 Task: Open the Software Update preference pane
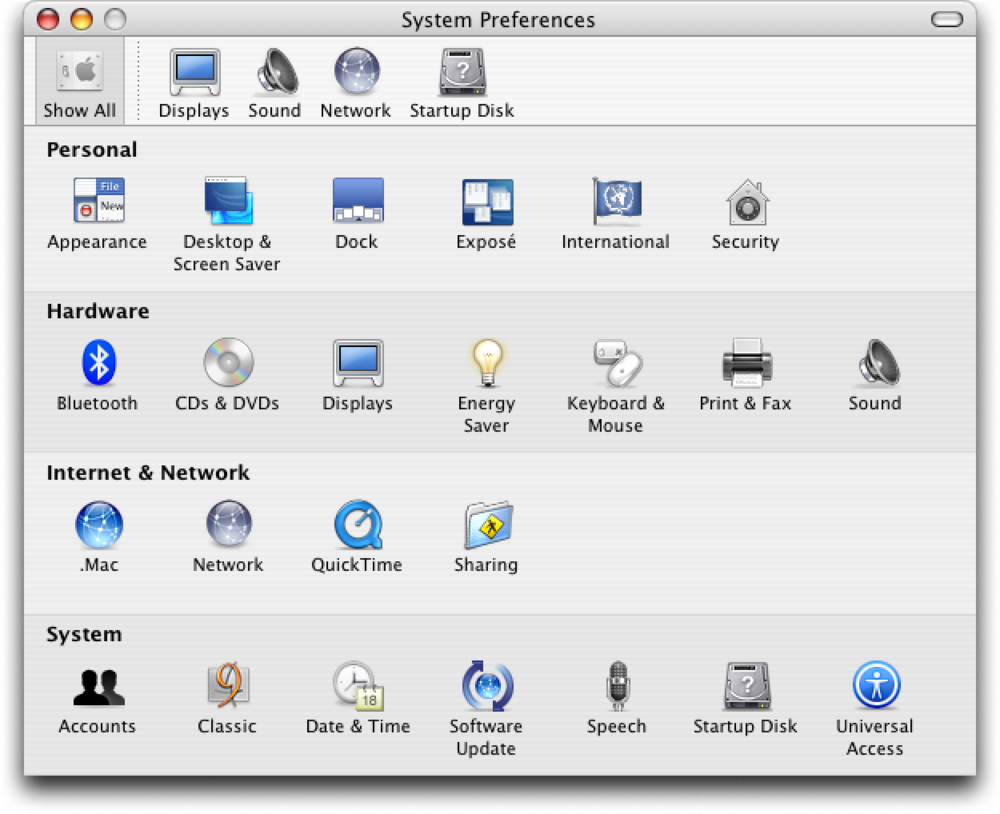coord(487,709)
